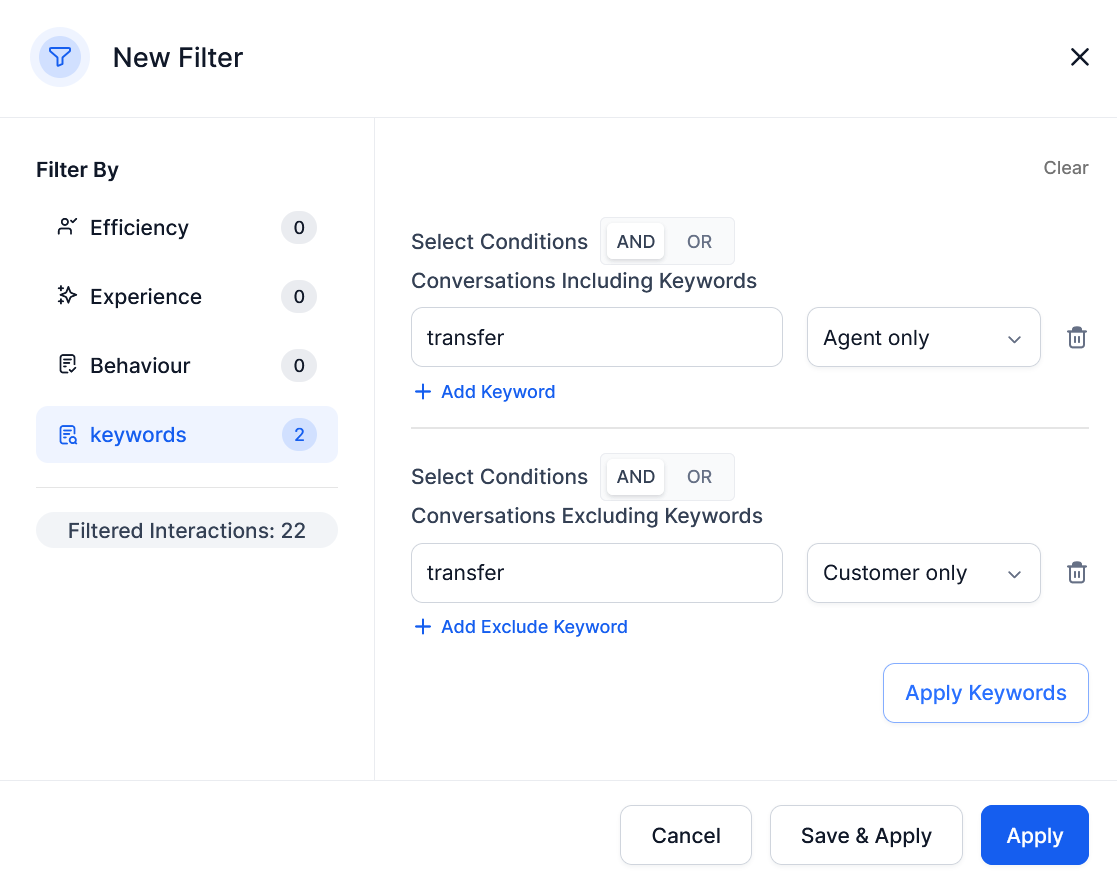The width and height of the screenshot is (1117, 873).
Task: Switch excluding keywords condition to OR
Action: 699,477
